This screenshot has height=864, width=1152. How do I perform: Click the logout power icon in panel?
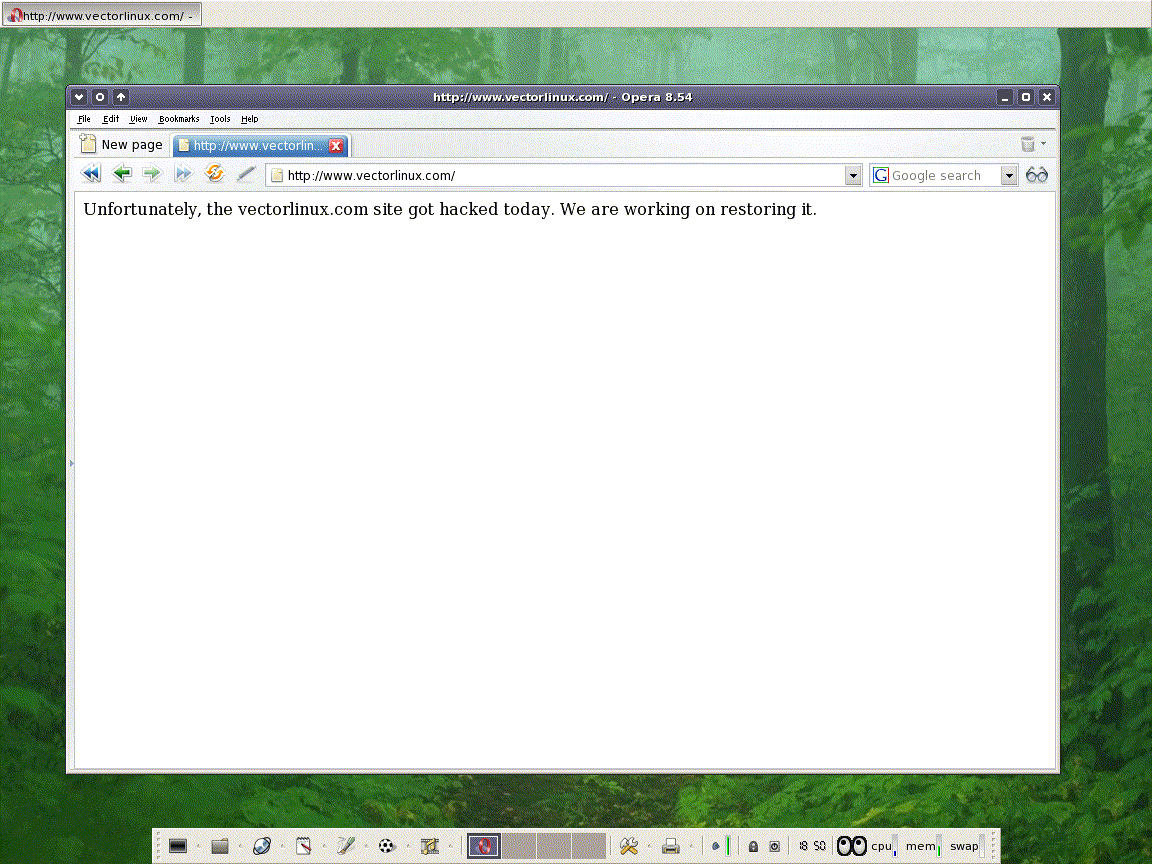pos(774,846)
